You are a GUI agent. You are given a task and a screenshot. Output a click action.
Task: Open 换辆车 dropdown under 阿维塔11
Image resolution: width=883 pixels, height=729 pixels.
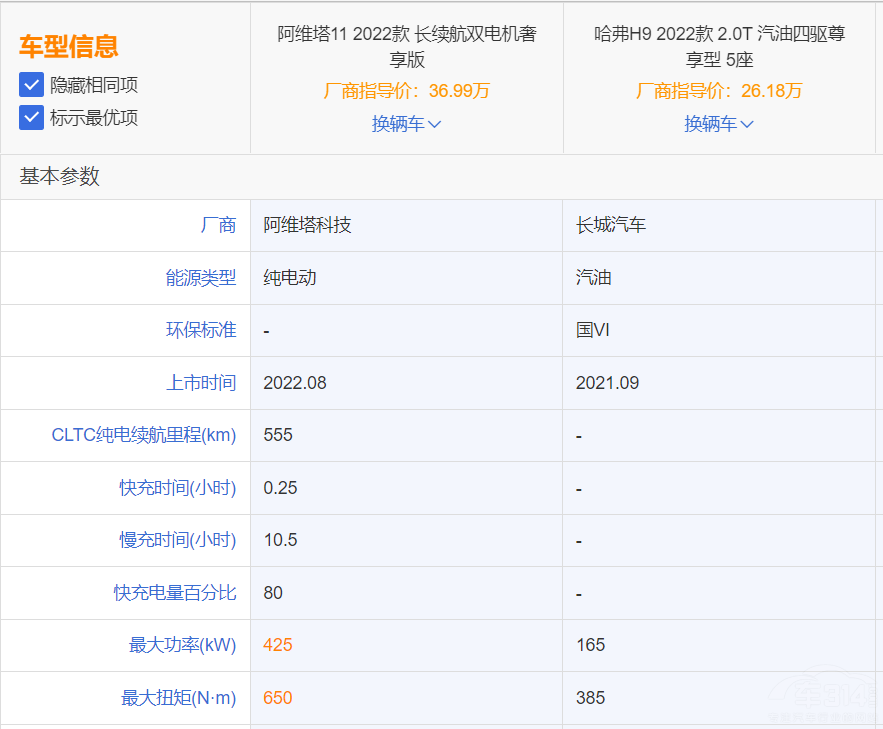(x=406, y=124)
